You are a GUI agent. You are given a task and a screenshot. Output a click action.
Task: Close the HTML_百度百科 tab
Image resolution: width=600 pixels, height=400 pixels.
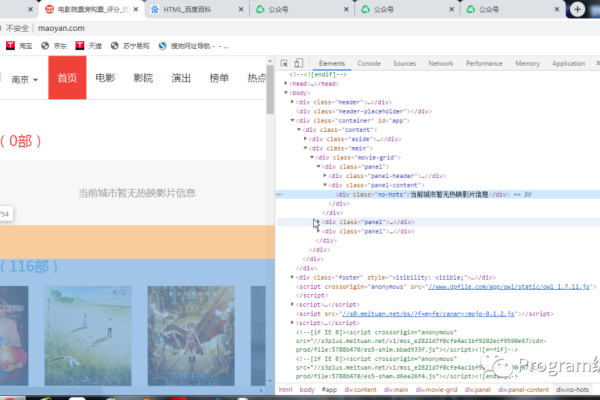[x=241, y=9]
